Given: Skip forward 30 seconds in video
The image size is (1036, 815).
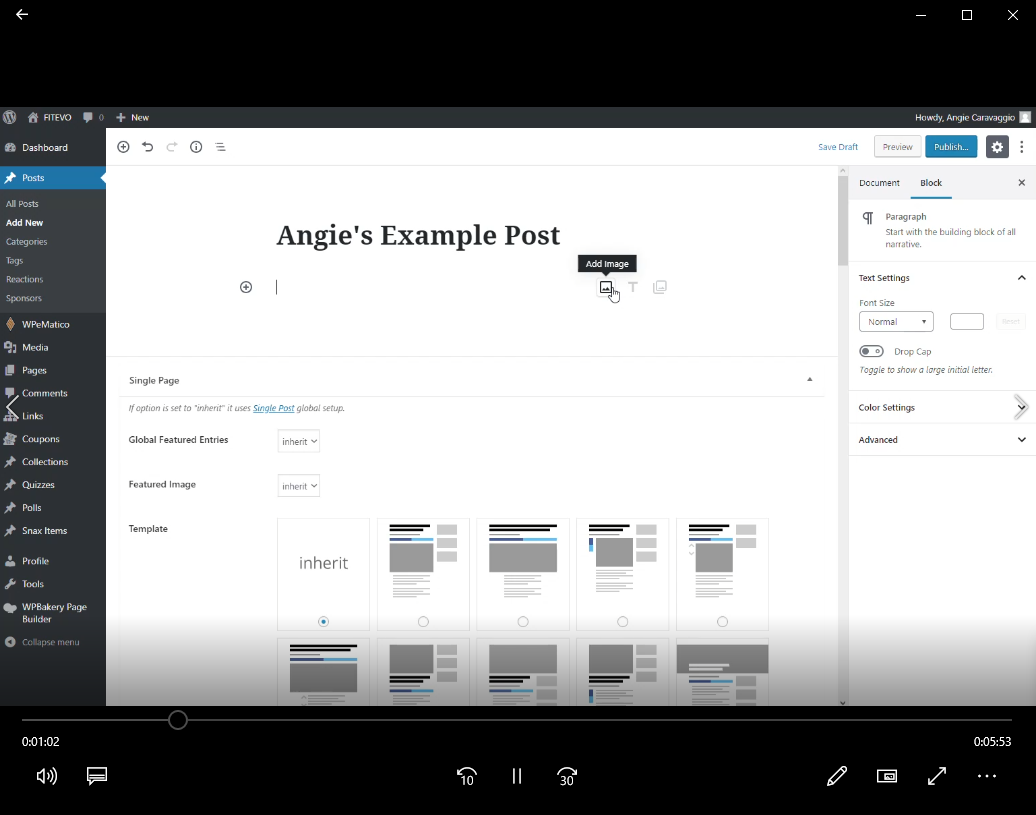Looking at the screenshot, I should click(567, 776).
